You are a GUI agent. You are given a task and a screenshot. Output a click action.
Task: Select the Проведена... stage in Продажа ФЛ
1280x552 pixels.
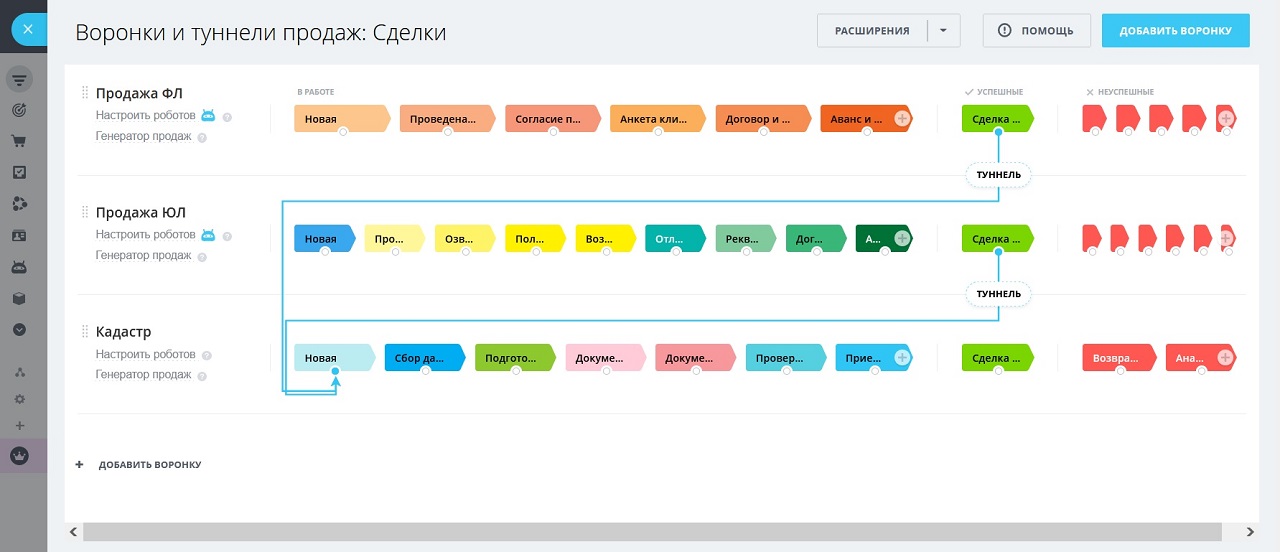coord(447,119)
